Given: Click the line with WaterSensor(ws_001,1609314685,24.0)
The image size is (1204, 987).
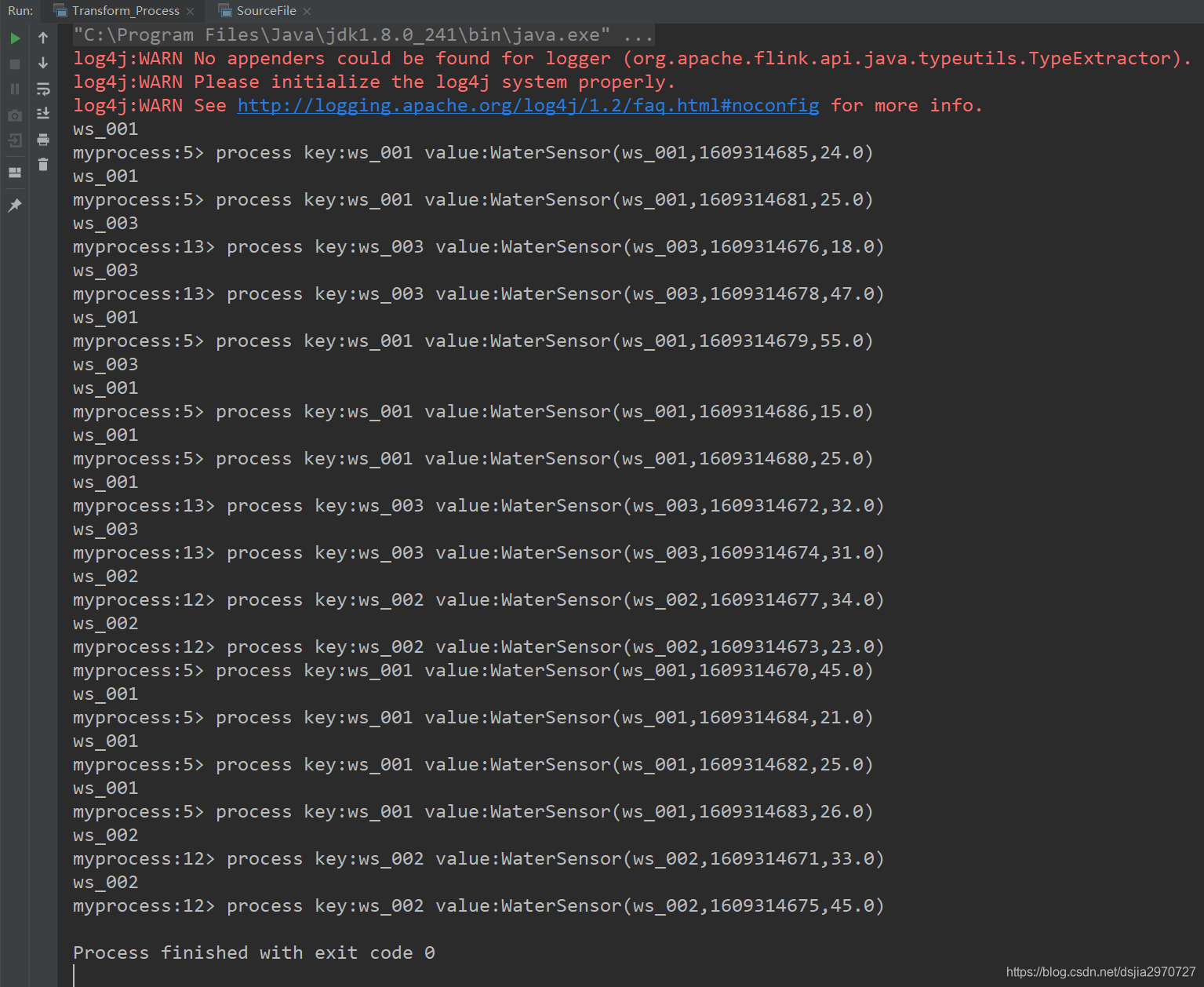Looking at the screenshot, I should tap(473, 152).
